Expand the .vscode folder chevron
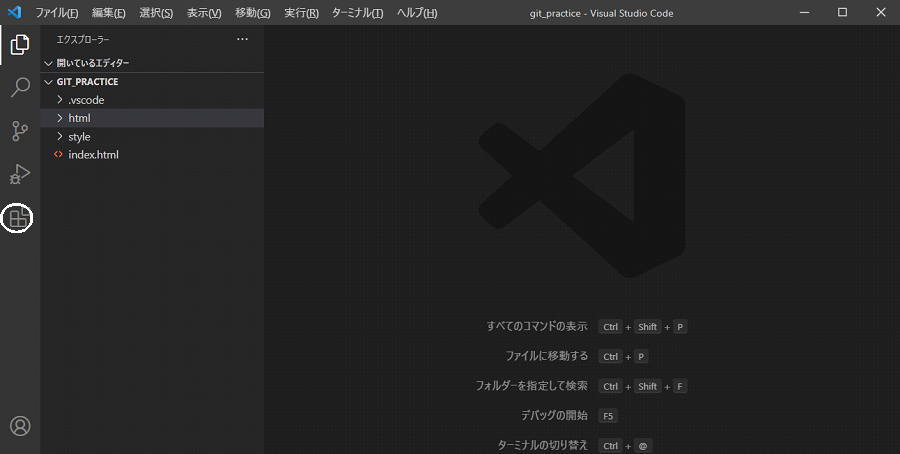900x454 pixels. (x=60, y=100)
